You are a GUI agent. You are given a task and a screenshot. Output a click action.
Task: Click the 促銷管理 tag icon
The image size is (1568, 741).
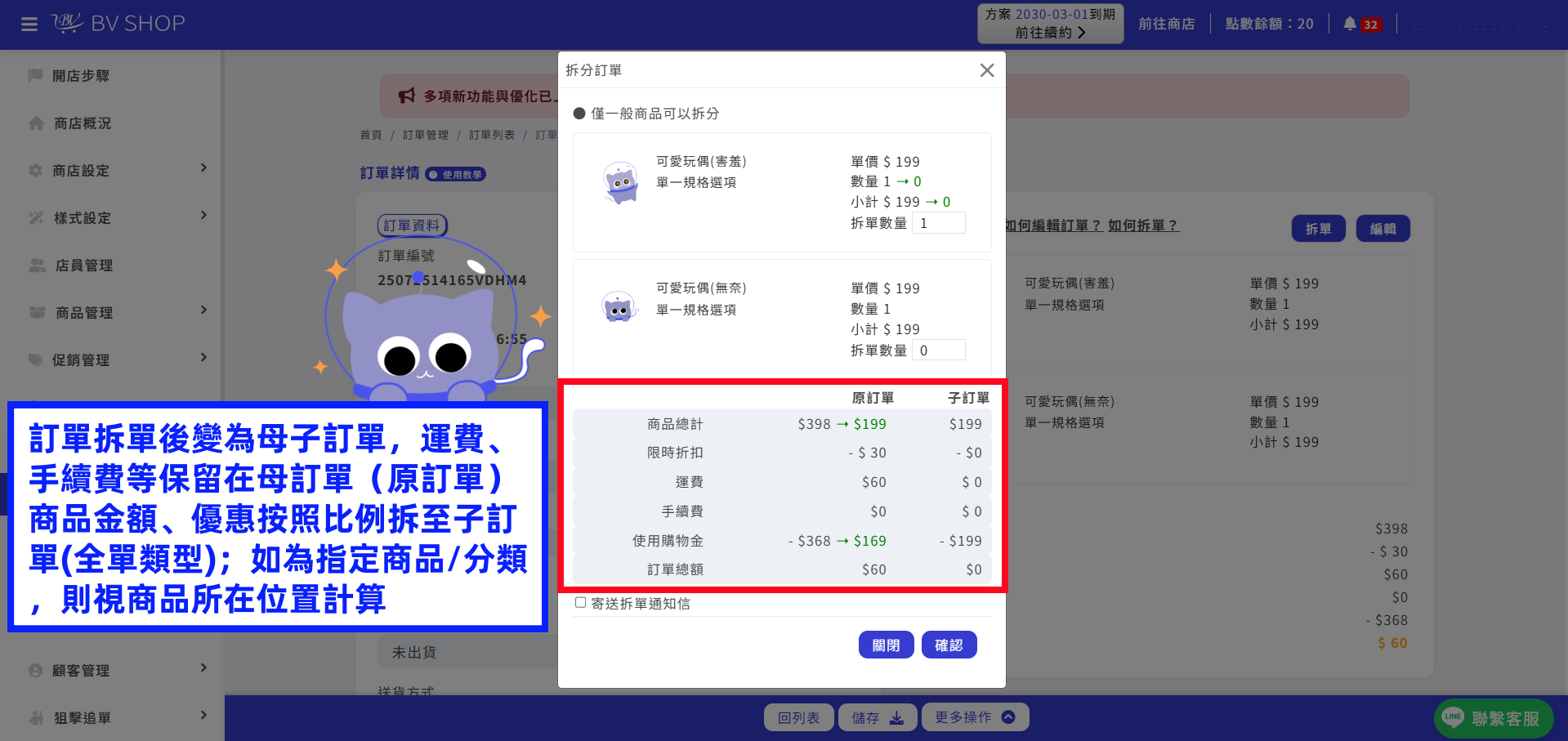point(36,360)
